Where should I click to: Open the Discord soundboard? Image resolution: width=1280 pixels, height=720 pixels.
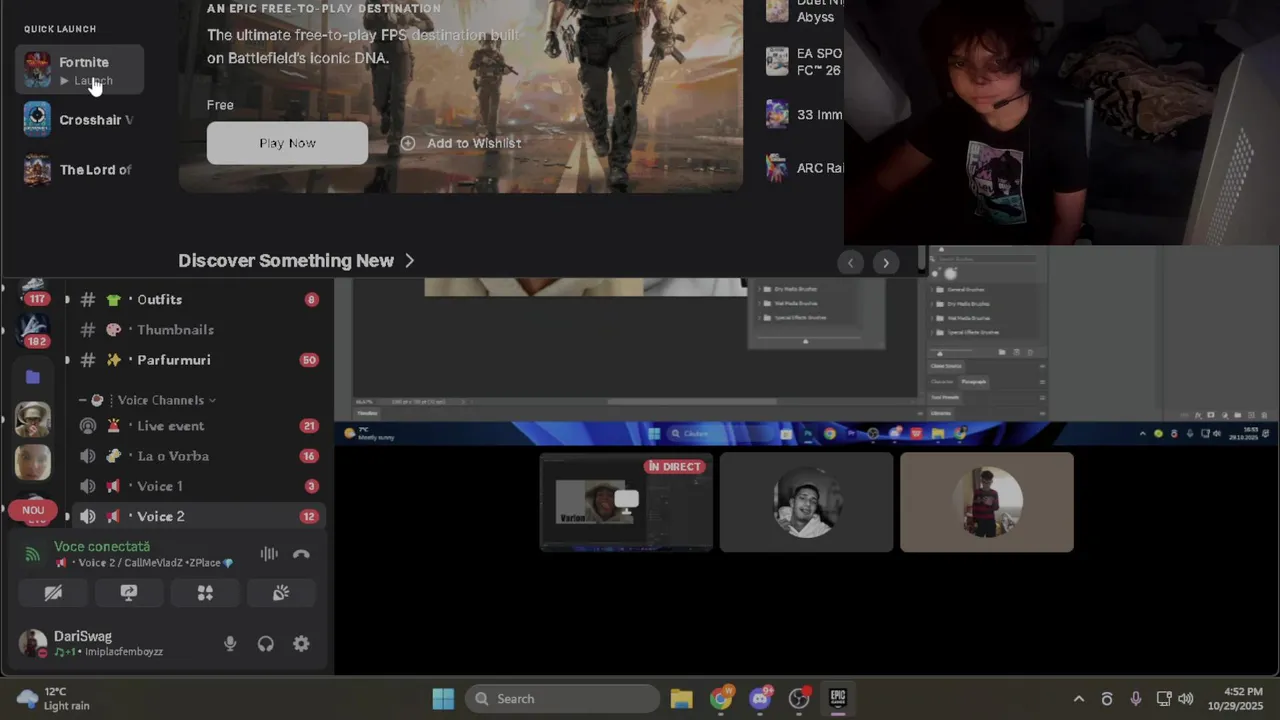pos(281,593)
